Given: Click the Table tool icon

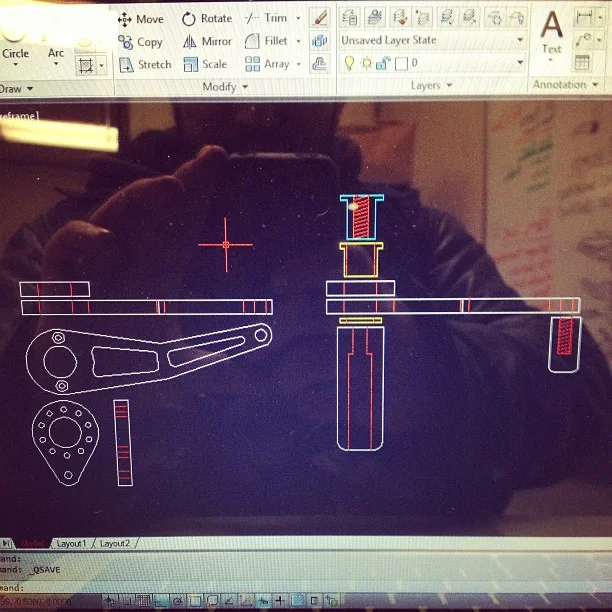Looking at the screenshot, I should tap(582, 62).
